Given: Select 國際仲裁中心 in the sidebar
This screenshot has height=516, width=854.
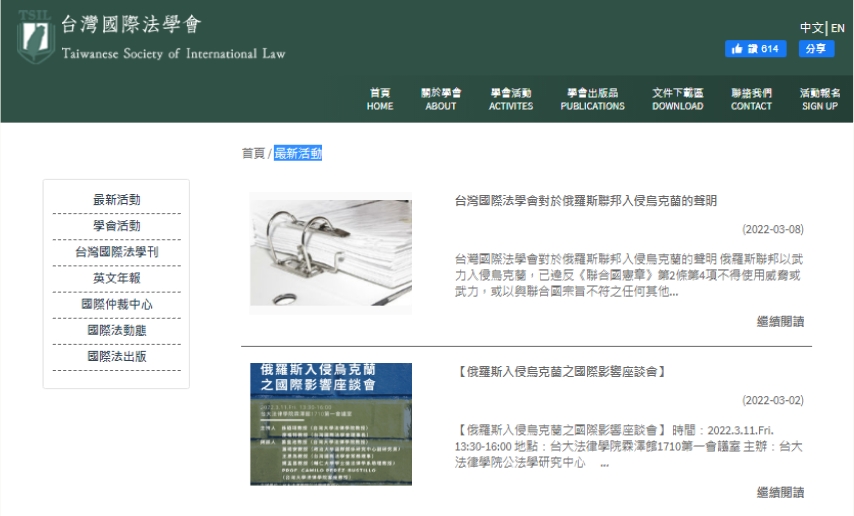Looking at the screenshot, I should click(117, 304).
